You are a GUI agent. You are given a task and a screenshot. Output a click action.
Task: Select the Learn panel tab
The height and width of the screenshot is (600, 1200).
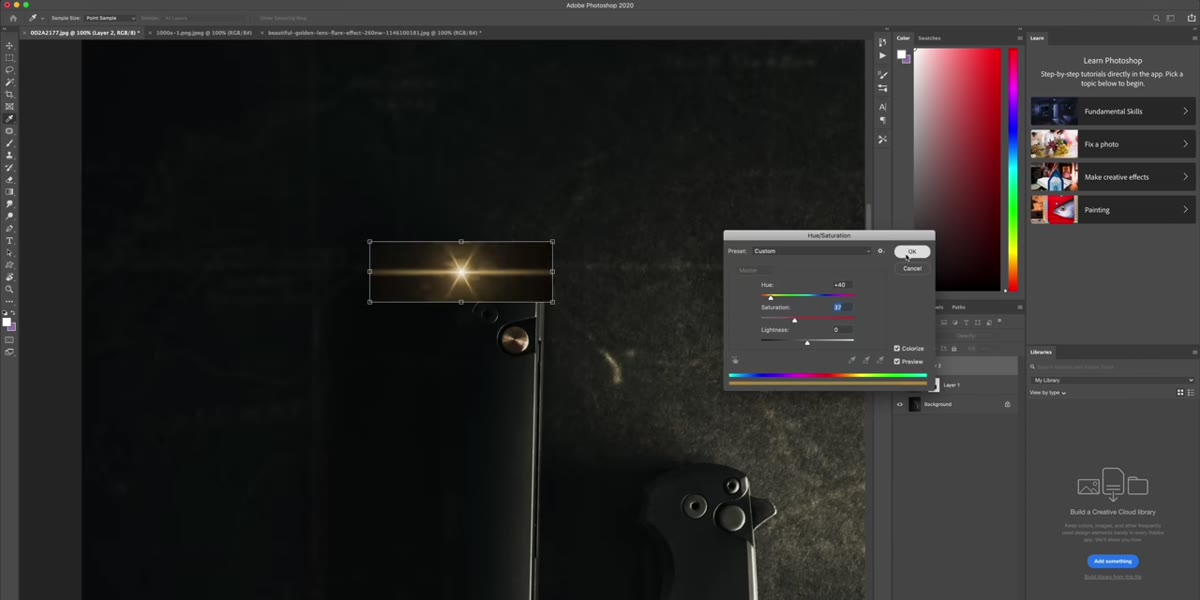tap(1037, 38)
